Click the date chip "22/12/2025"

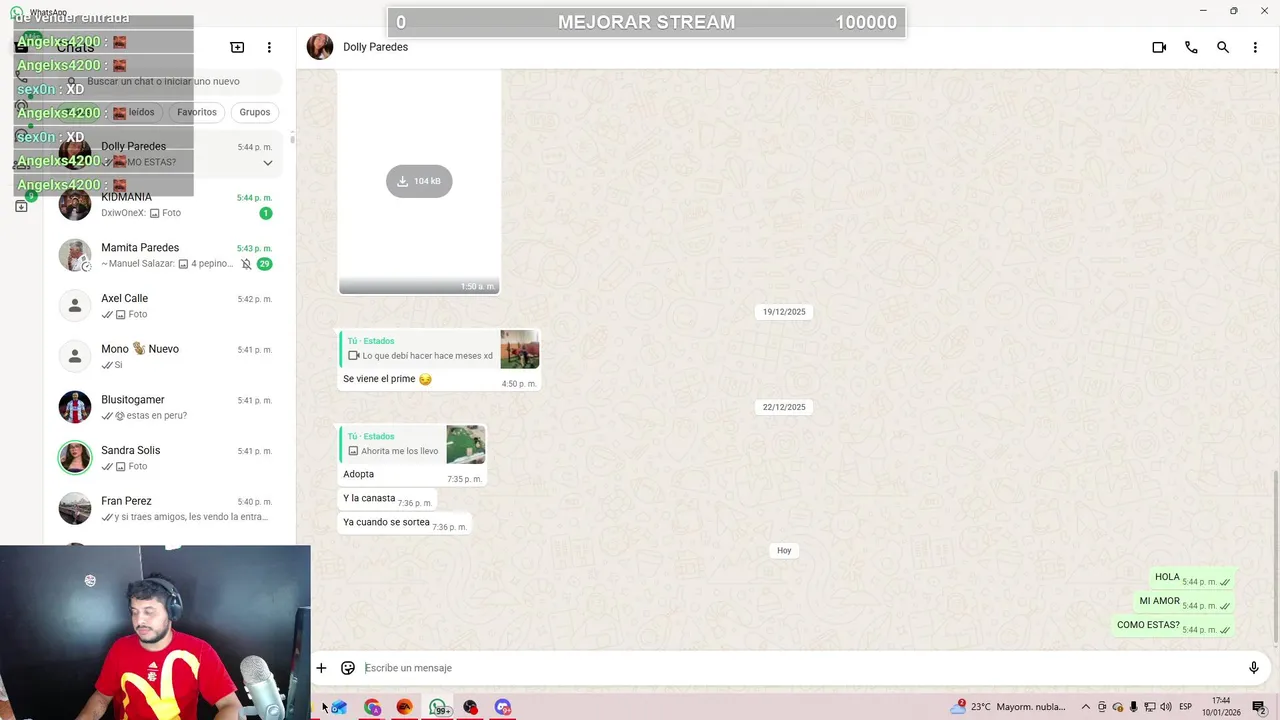pos(784,407)
